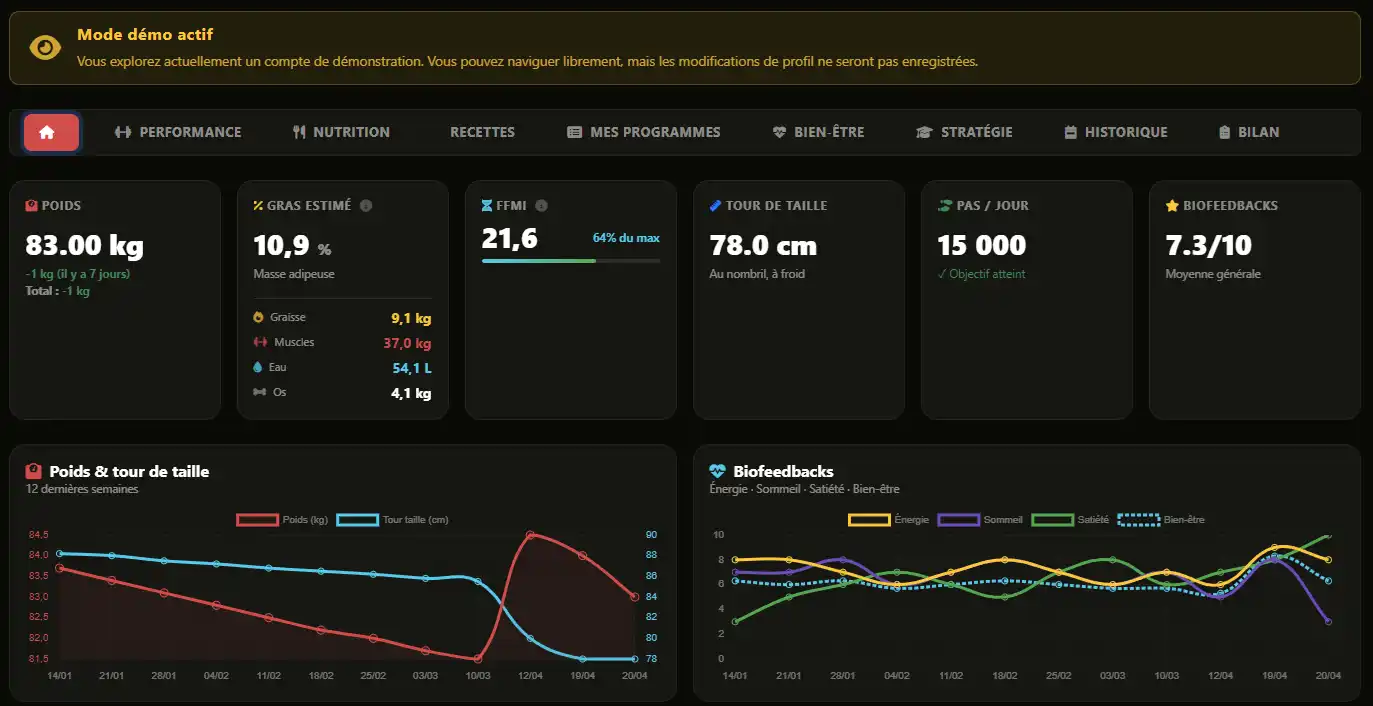The height and width of the screenshot is (706, 1373).
Task: Click the 10,9 % body fat value
Action: [292, 246]
